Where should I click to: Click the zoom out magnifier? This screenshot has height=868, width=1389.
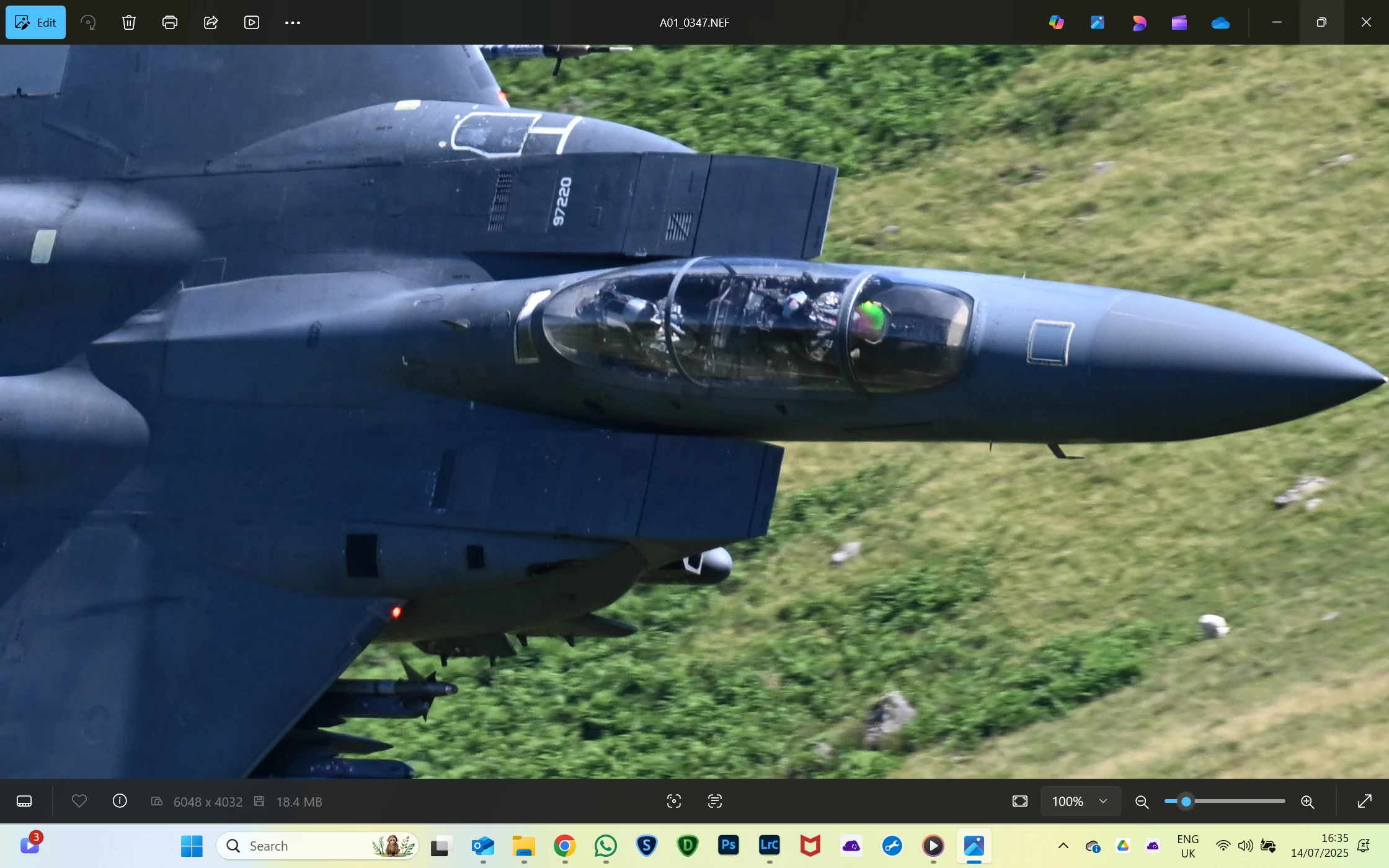click(1142, 802)
